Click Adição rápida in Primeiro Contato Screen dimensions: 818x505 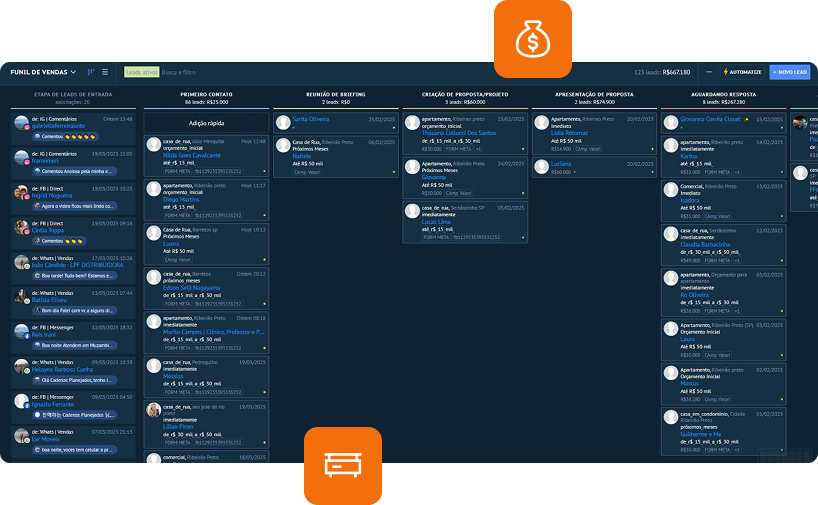(x=206, y=122)
